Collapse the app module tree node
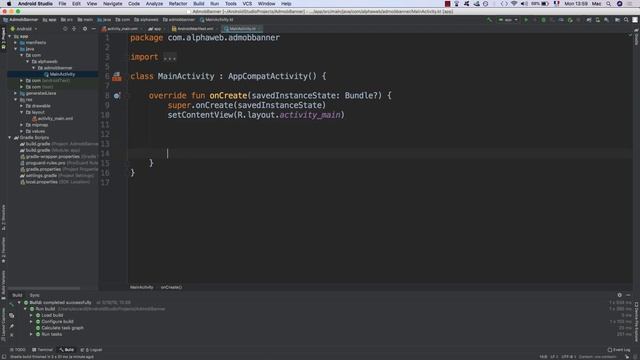Screen dimensions: 640x360 click(10, 36)
